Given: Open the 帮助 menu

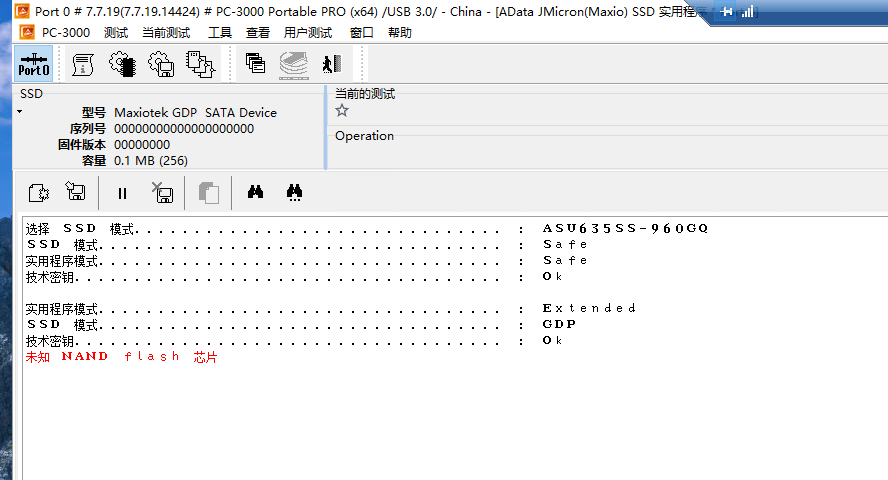Looking at the screenshot, I should [400, 32].
